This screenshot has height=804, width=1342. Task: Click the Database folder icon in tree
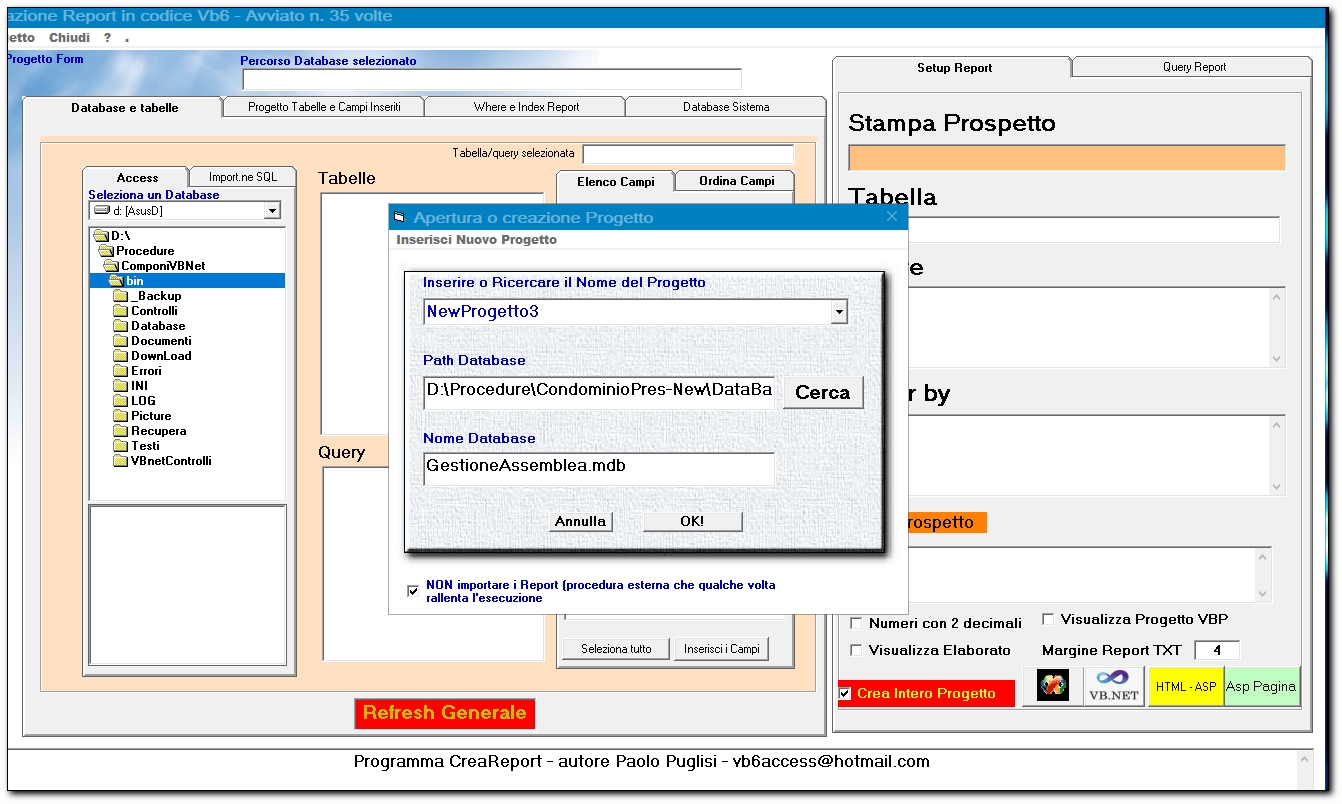(121, 326)
